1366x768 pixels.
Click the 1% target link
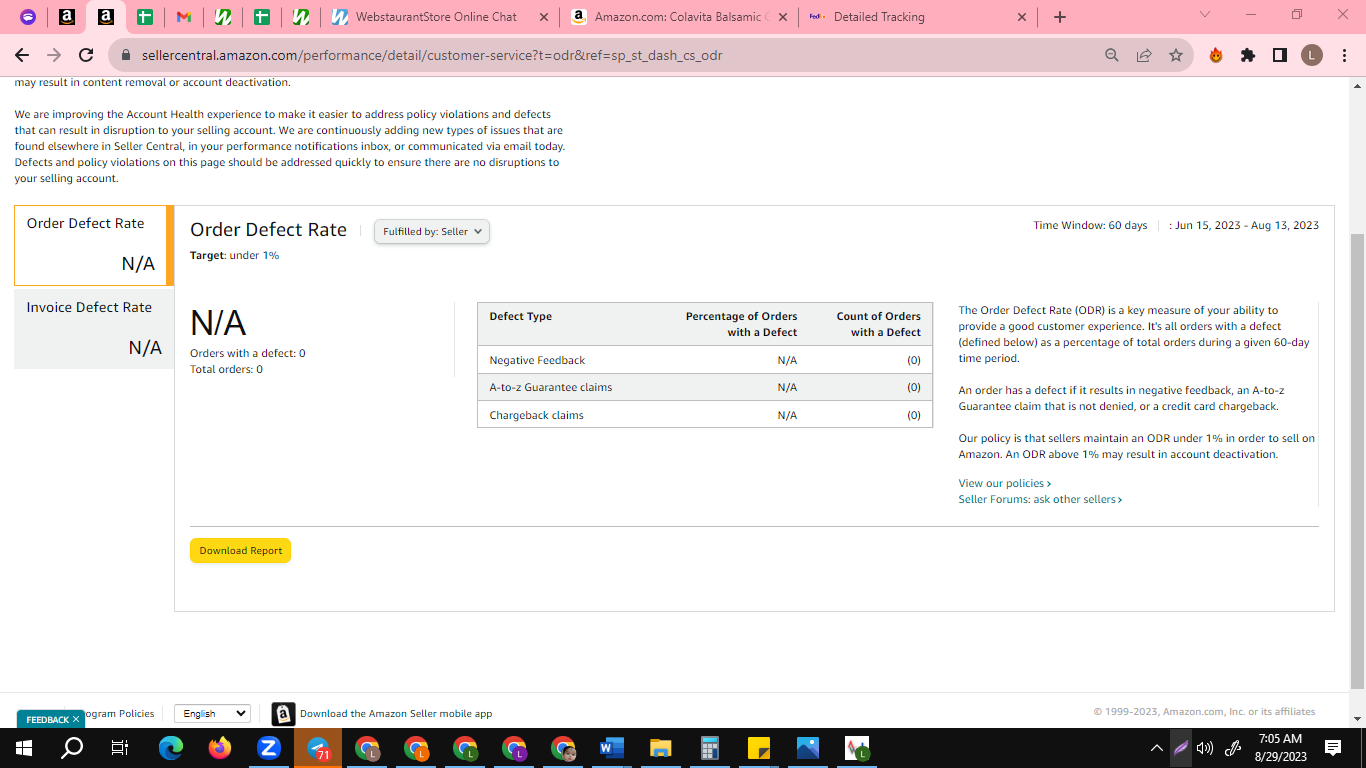[271, 255]
